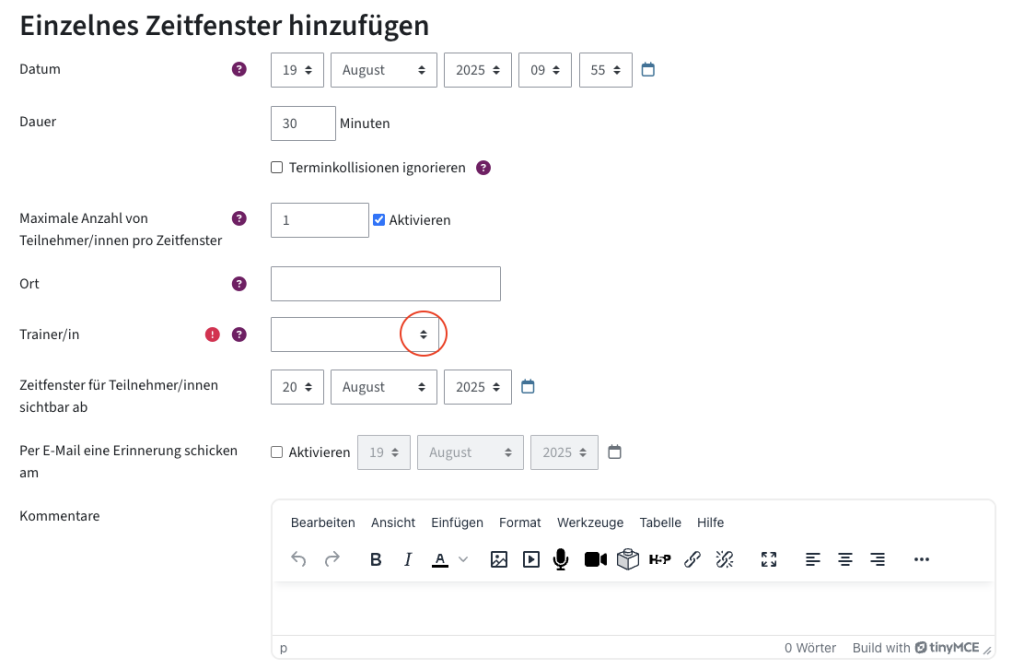Open help icon for Ort
Image resolution: width=1024 pixels, height=669 pixels.
click(x=239, y=284)
